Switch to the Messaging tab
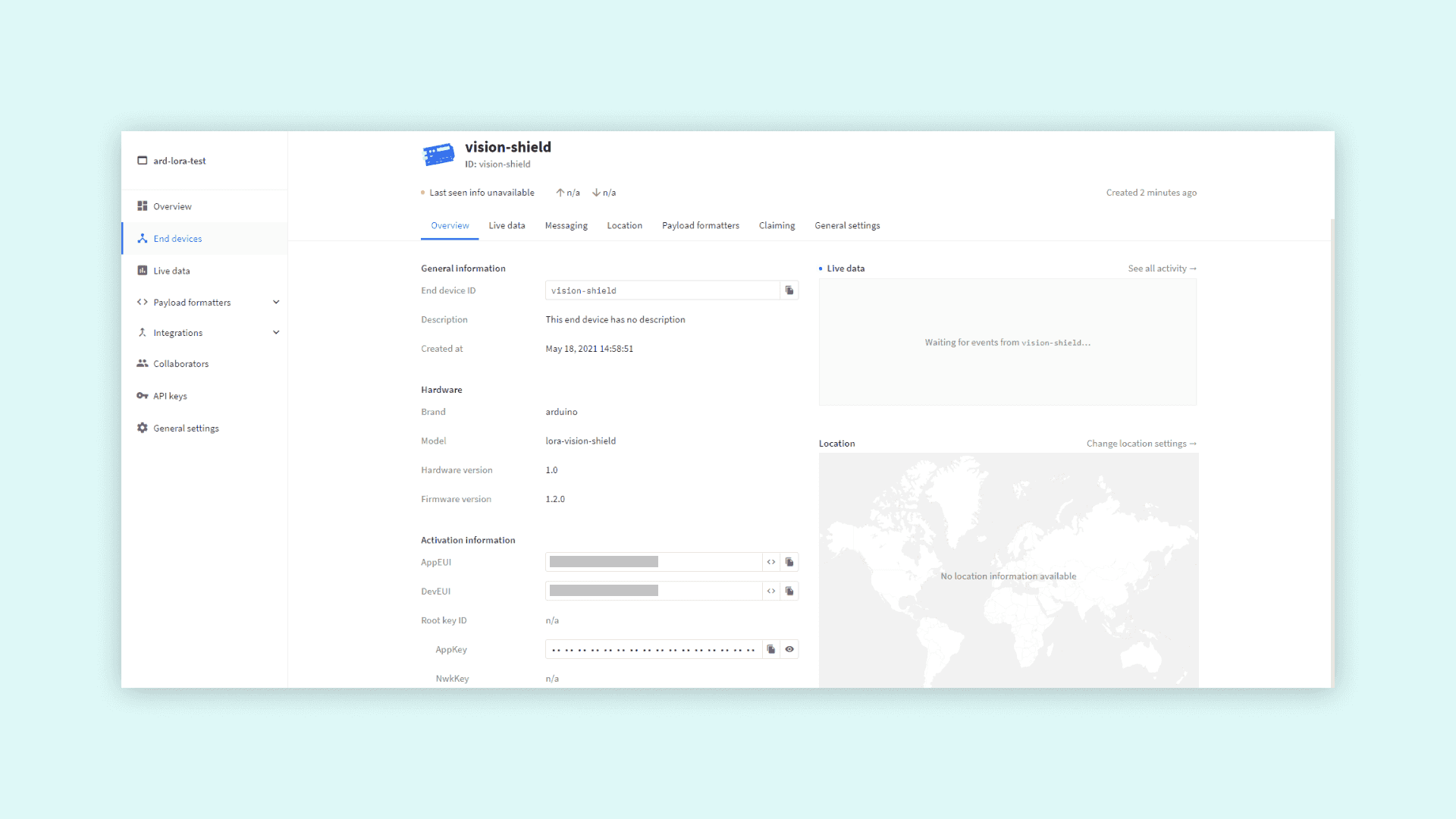Screen dimensions: 1456x819 566,225
